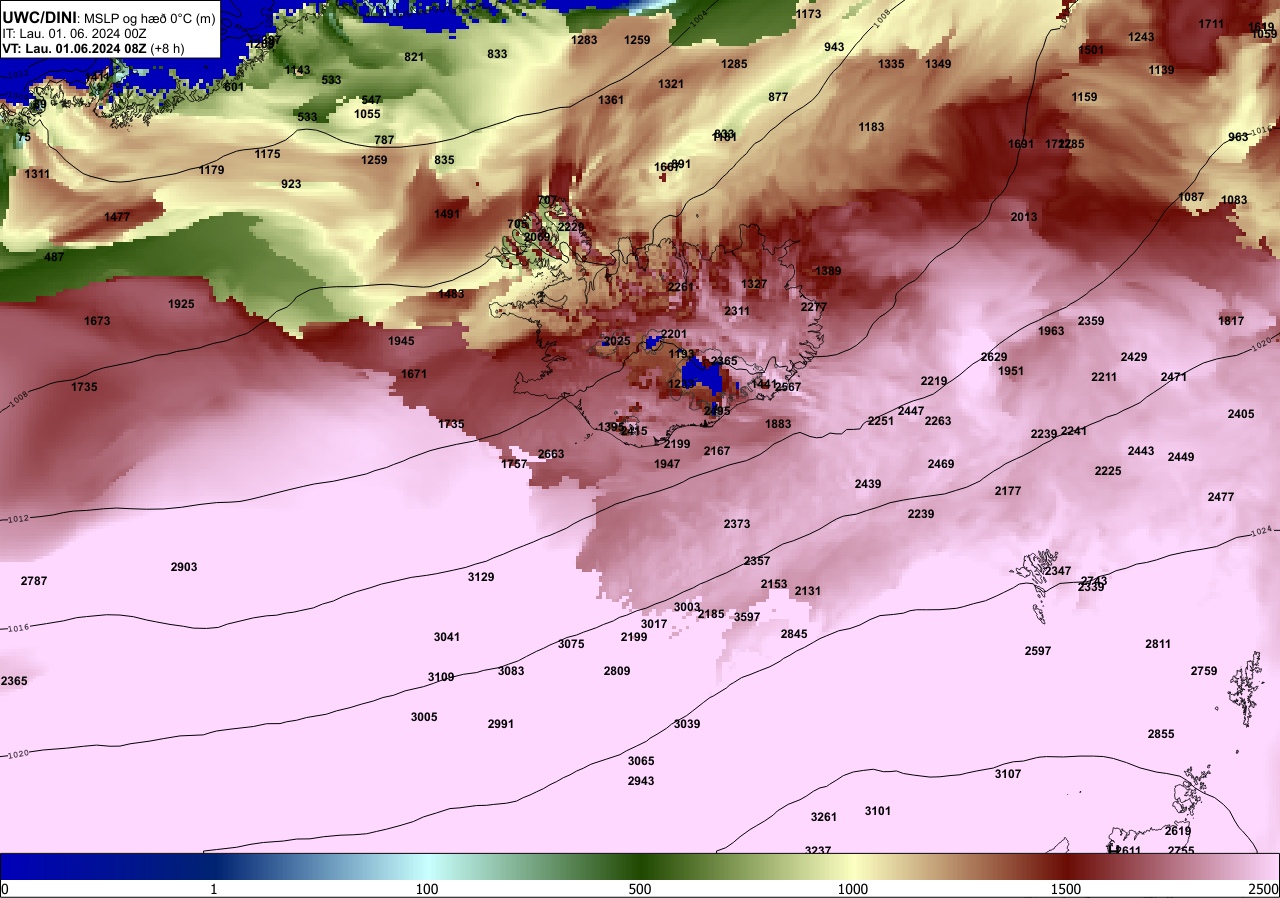Click the pale yellow section of the scale near 1000

pos(853,866)
